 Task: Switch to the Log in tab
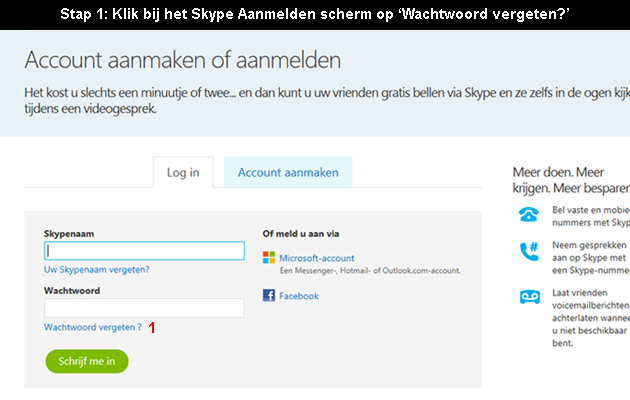tap(183, 172)
